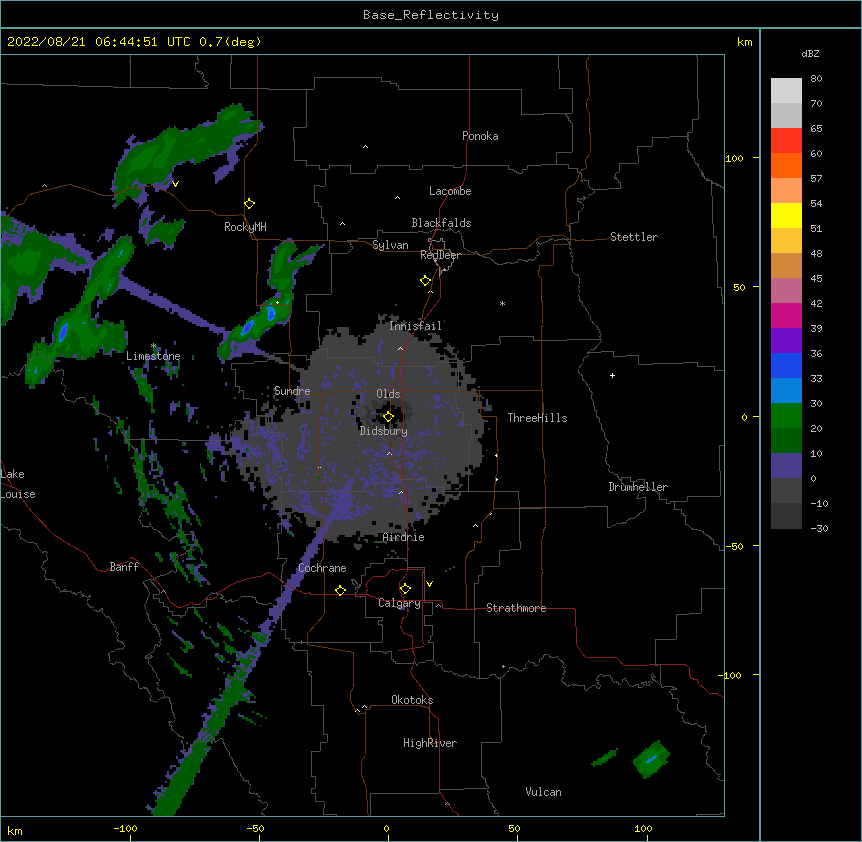Click the ThreeHills label
862x842 pixels.
tap(537, 418)
